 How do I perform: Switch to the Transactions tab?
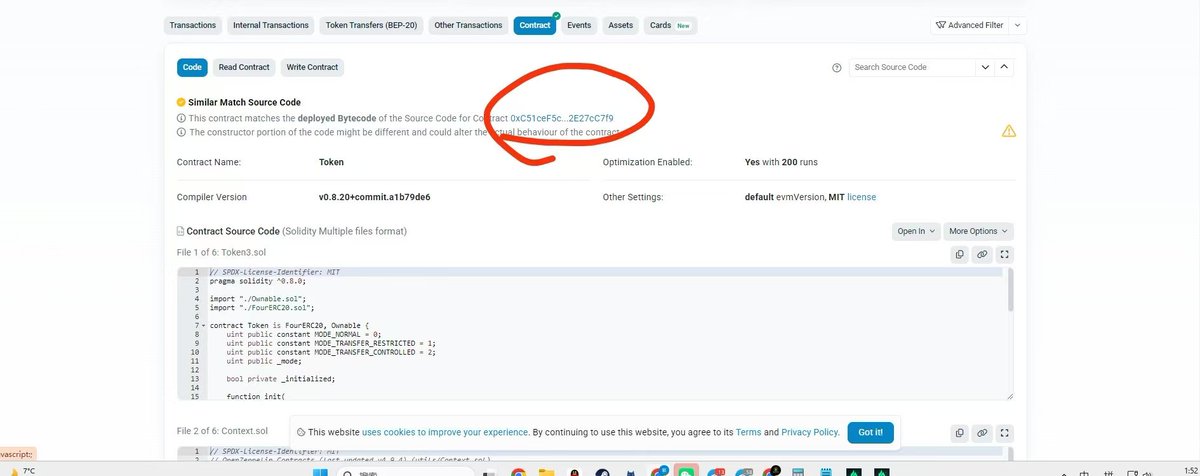192,25
